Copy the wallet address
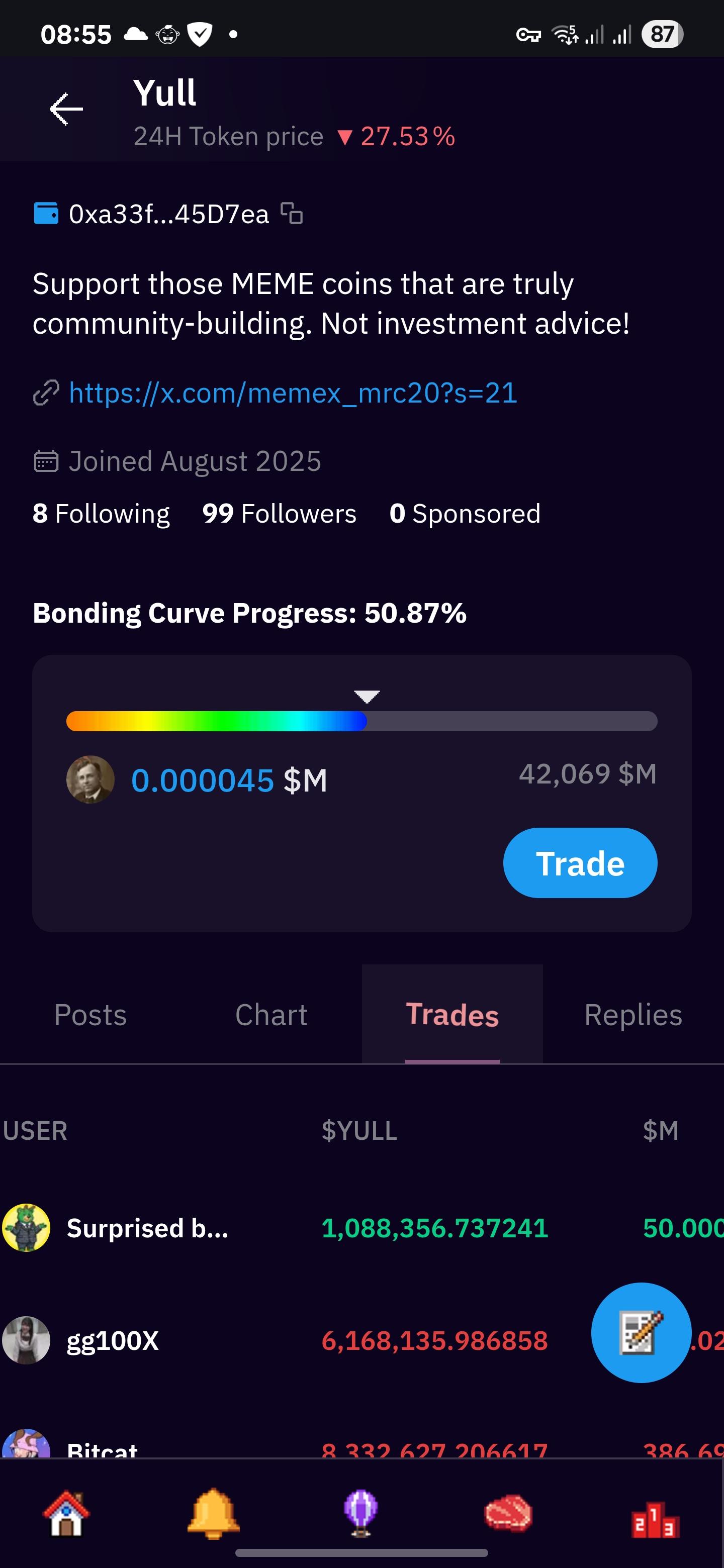Screen dimensions: 724x1568 (292, 214)
